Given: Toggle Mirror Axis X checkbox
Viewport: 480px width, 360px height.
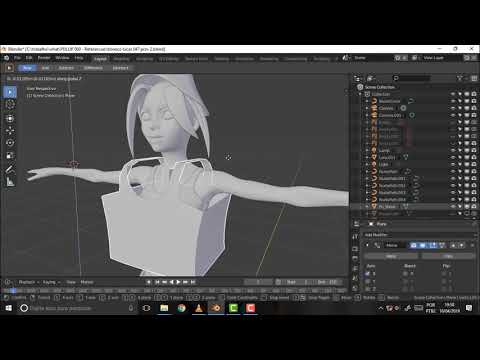Looking at the screenshot, I should (367, 273).
